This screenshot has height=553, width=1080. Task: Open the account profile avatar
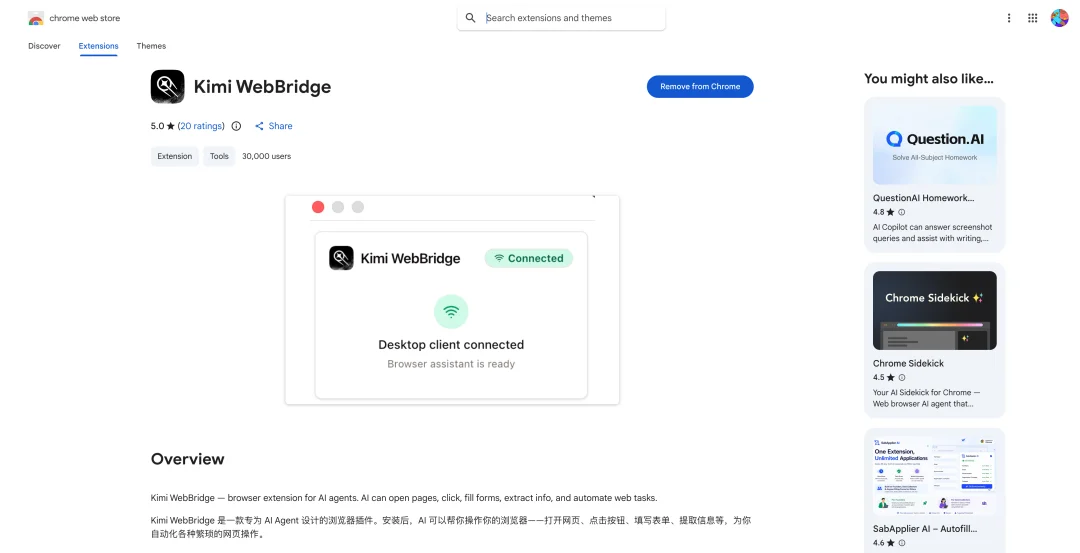[x=1059, y=18]
